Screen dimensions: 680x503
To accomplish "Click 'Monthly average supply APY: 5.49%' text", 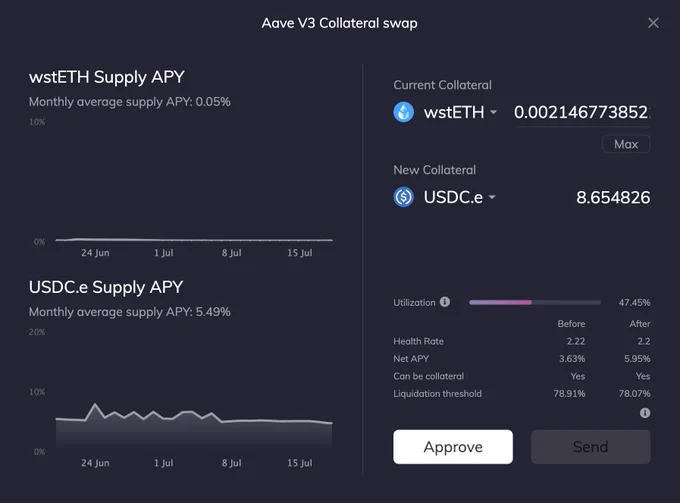I will pos(129,312).
